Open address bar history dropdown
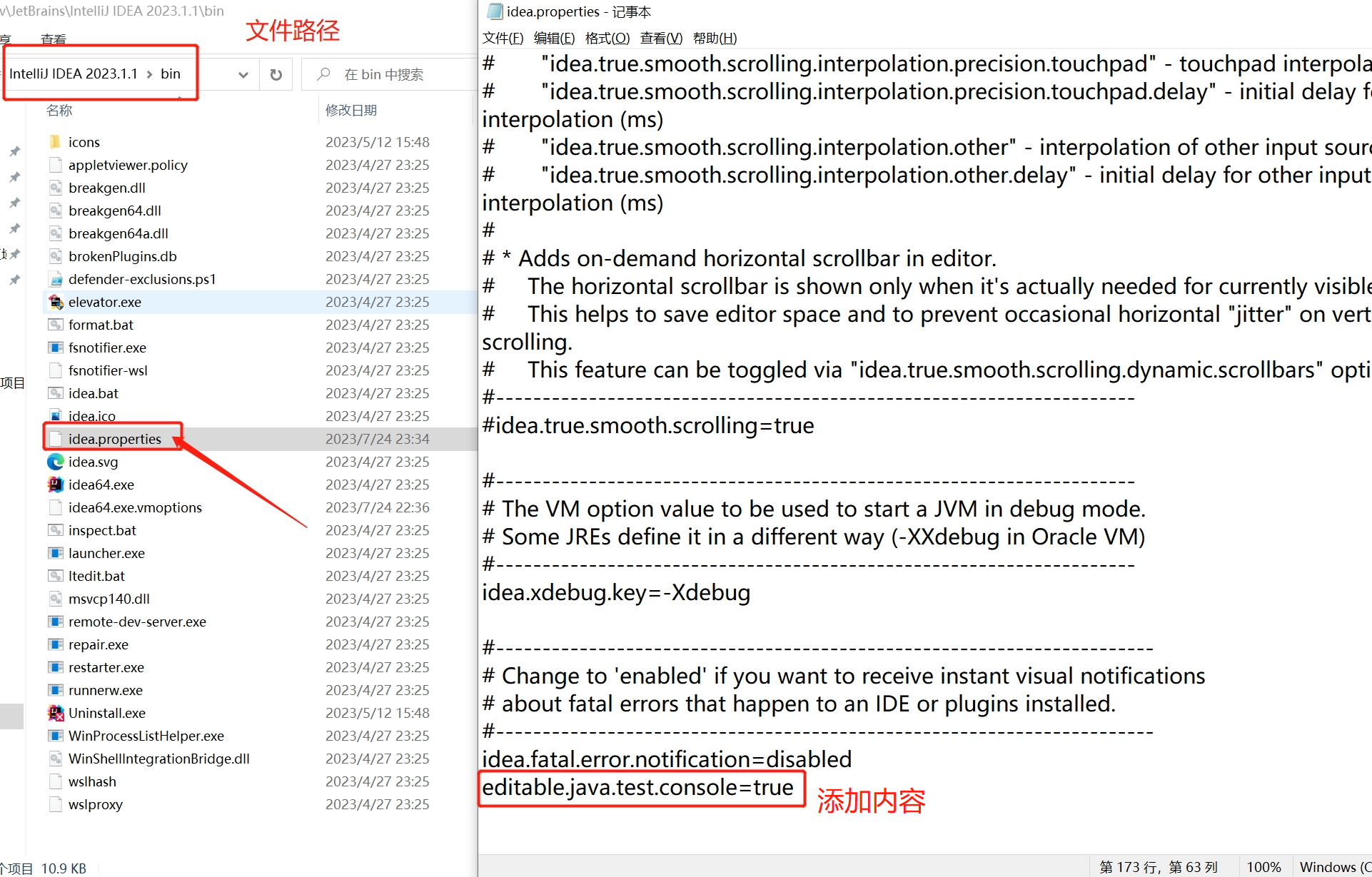1372x877 pixels. pyautogui.click(x=243, y=74)
